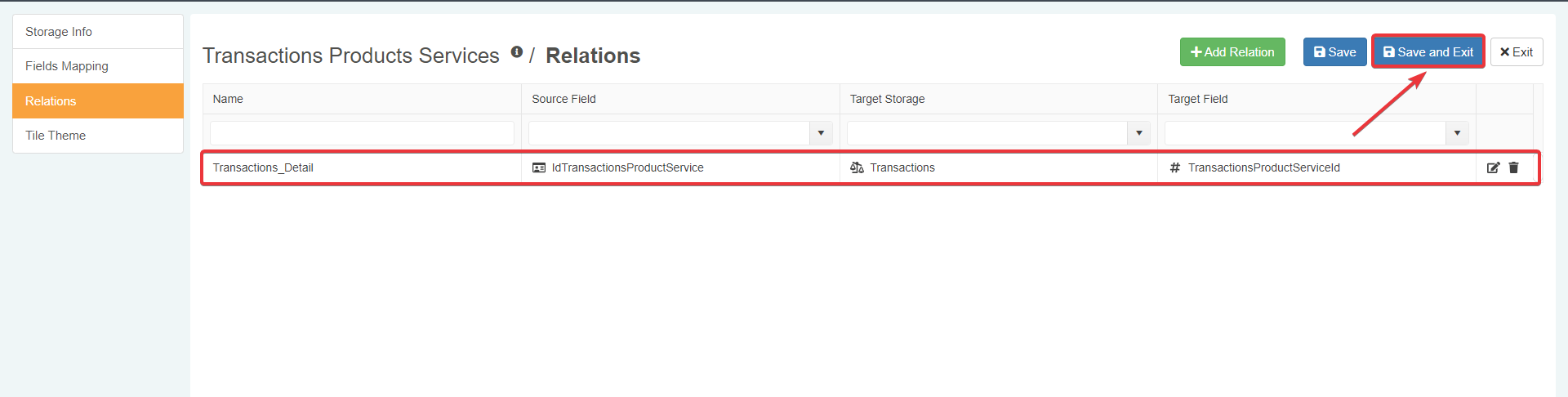Click the edit icon for Transactions_Detail relation

[1493, 167]
